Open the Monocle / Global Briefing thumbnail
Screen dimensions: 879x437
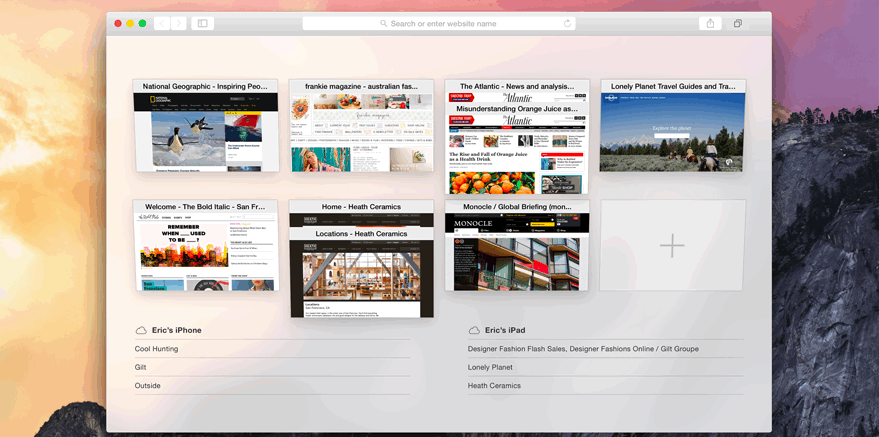[x=517, y=245]
